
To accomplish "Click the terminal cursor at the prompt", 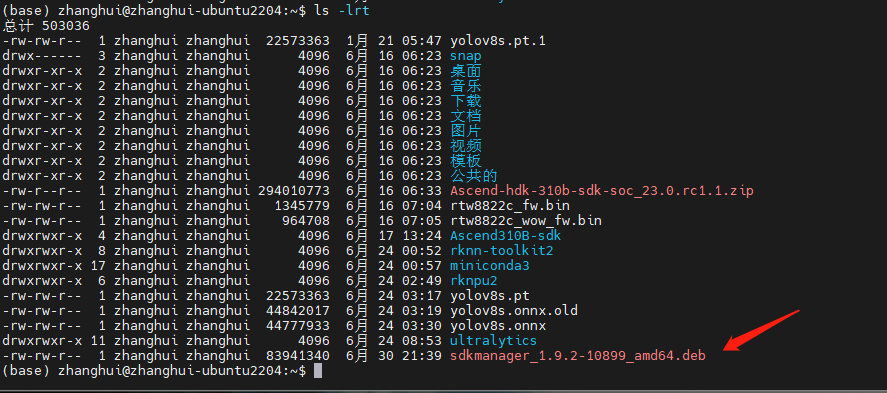I will [318, 371].
